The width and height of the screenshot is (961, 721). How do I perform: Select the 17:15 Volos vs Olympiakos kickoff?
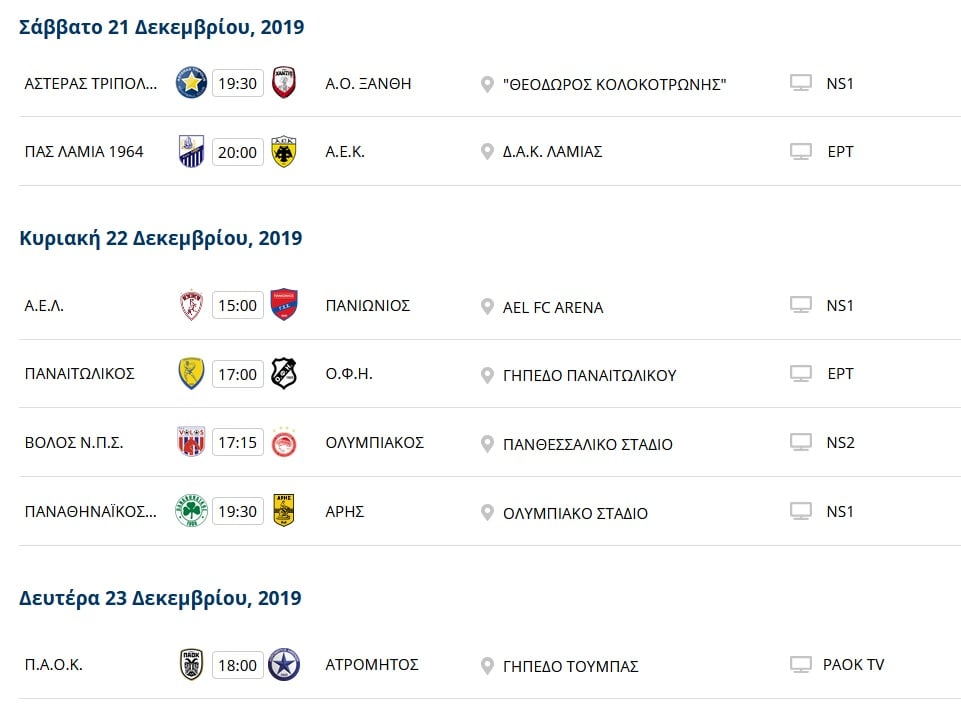pos(237,442)
